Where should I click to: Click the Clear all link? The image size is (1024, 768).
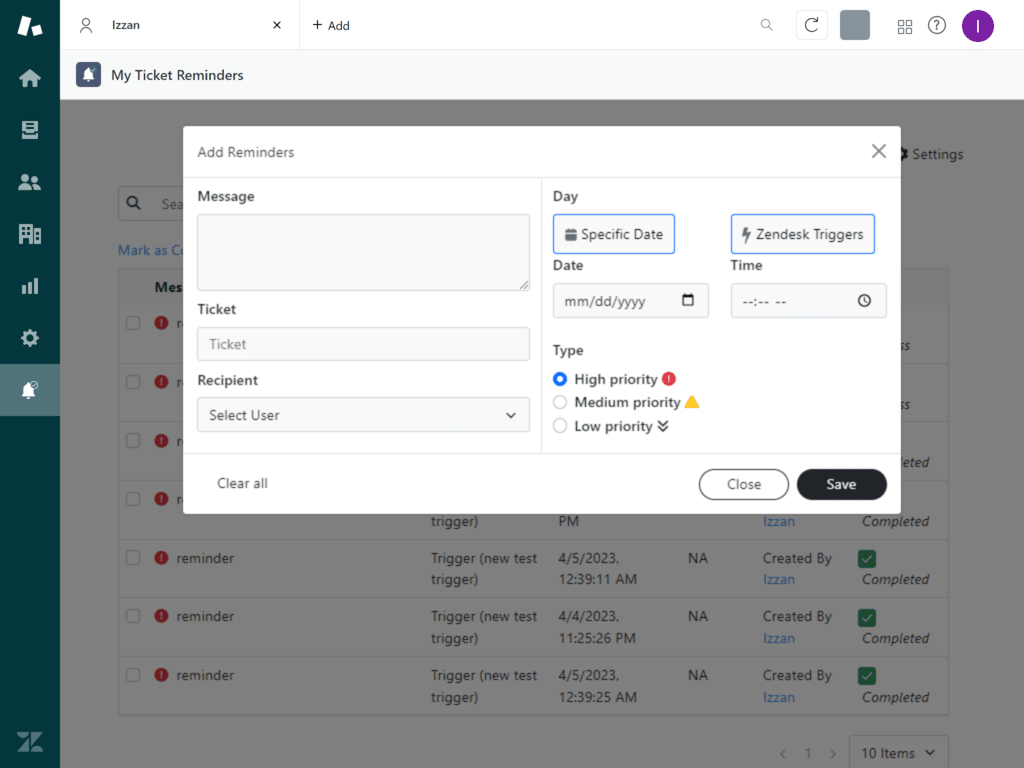242,483
